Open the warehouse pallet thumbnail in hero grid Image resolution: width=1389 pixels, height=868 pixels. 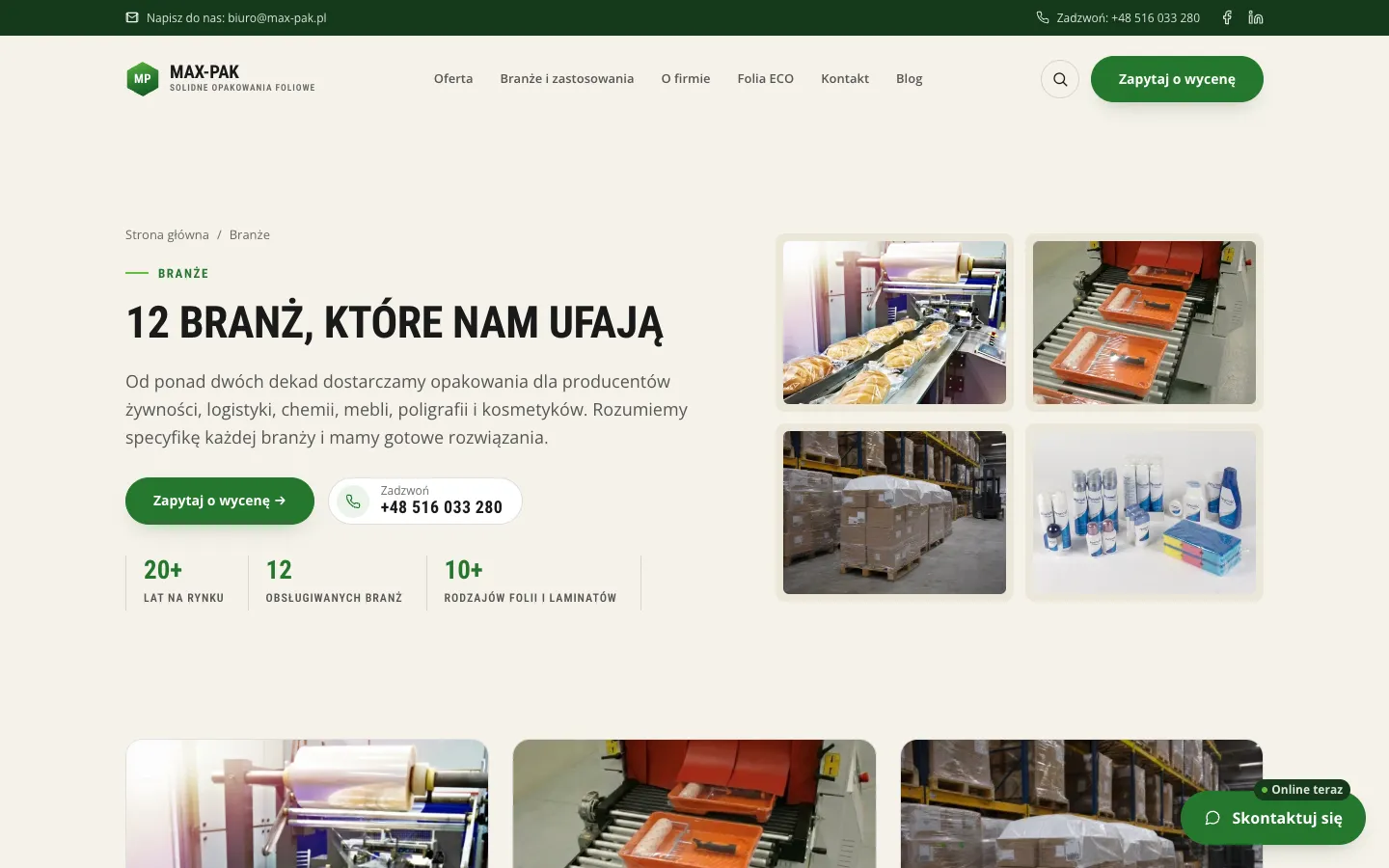pos(894,512)
